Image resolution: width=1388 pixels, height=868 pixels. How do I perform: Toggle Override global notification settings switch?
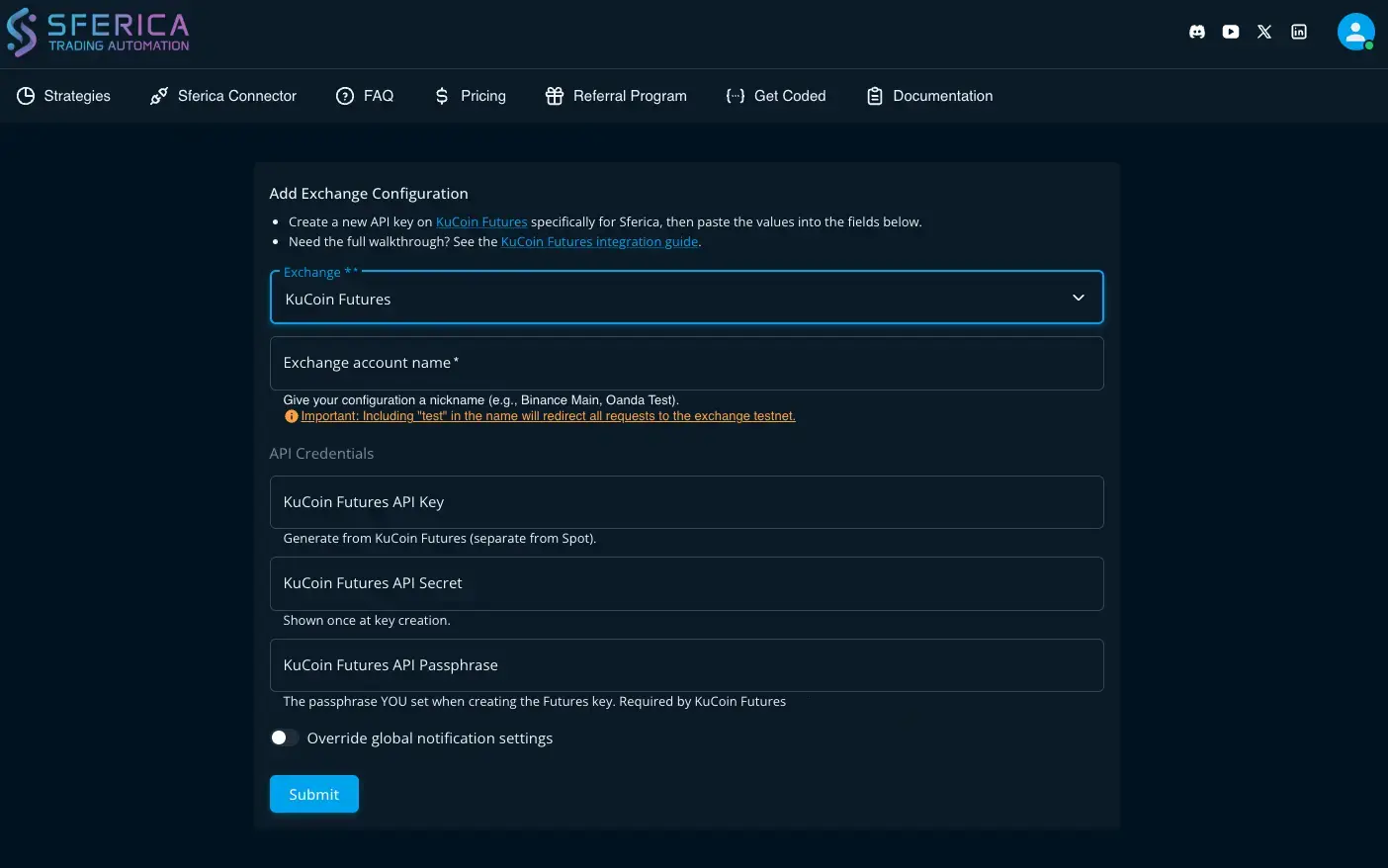pos(284,738)
